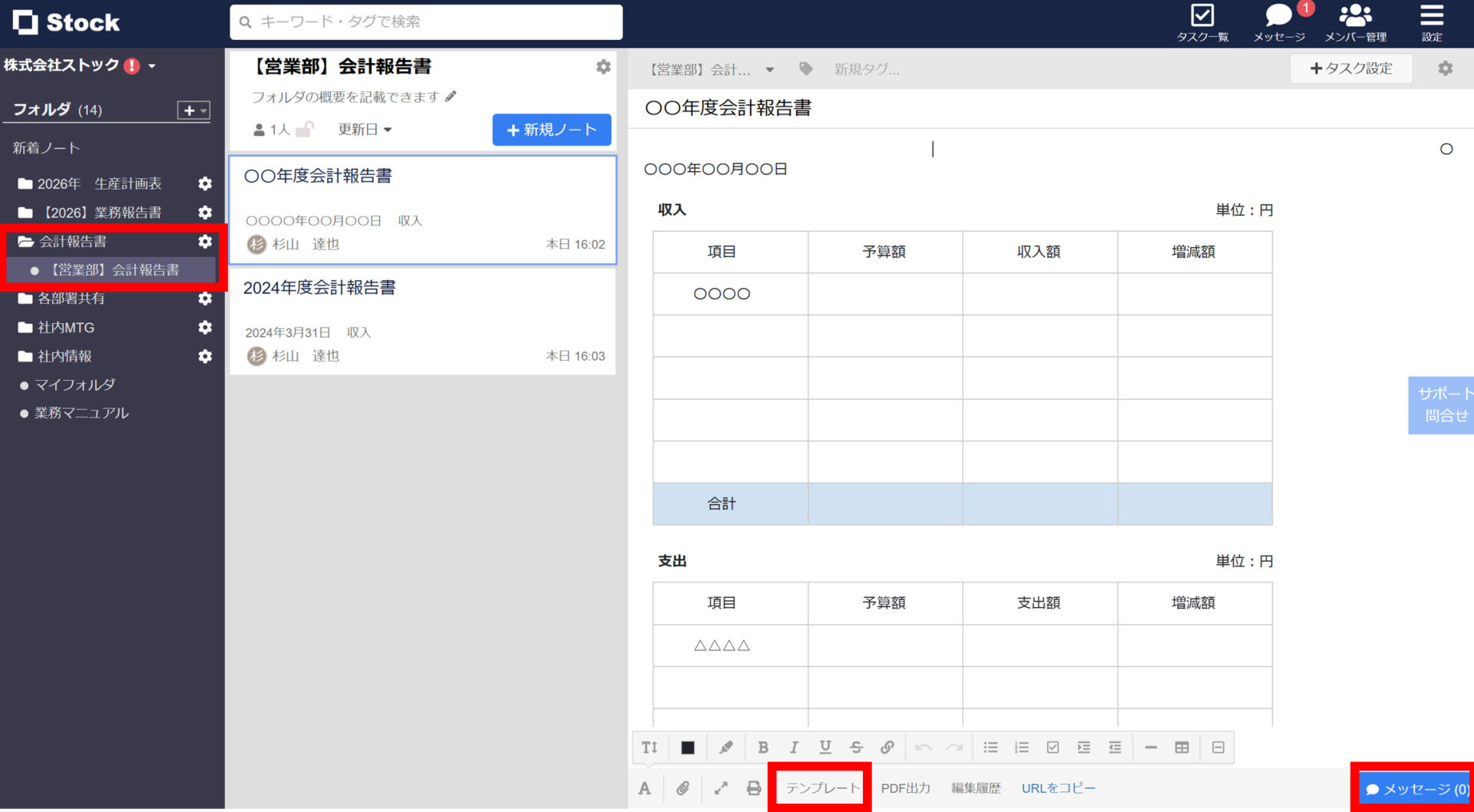This screenshot has height=812, width=1474.
Task: Open the 設定 hamburger menu icon
Action: pos(1433,15)
